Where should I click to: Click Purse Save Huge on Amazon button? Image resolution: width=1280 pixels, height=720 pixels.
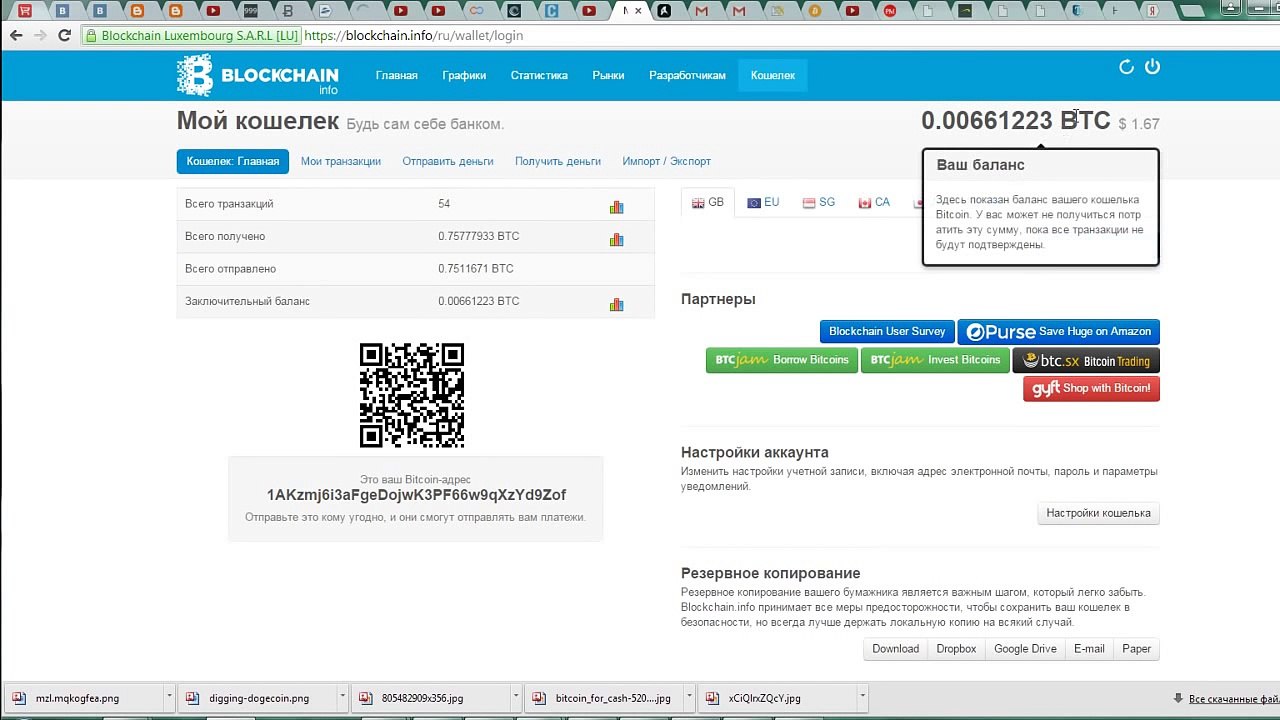[1058, 331]
